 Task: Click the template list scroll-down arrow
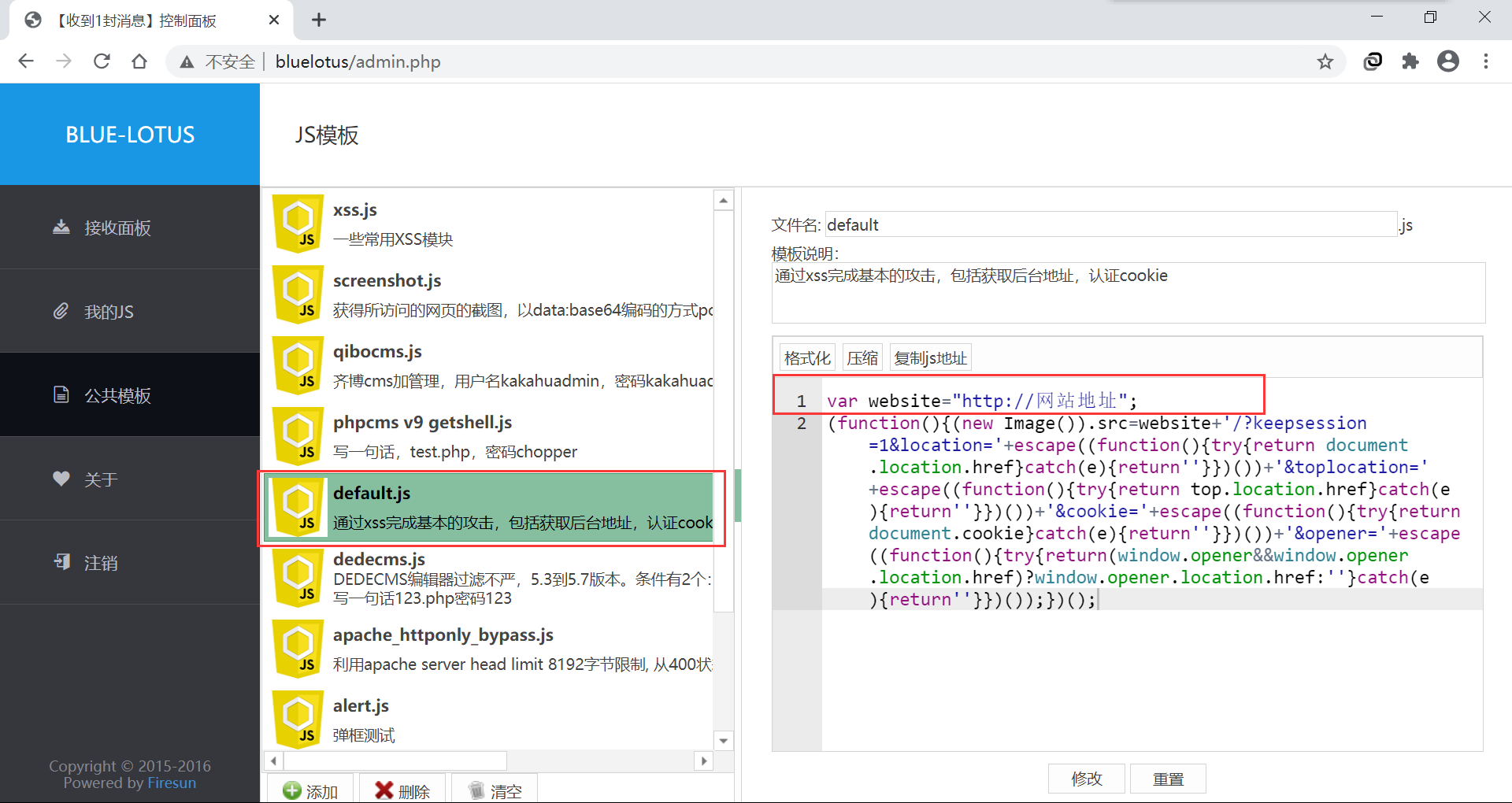[x=724, y=741]
